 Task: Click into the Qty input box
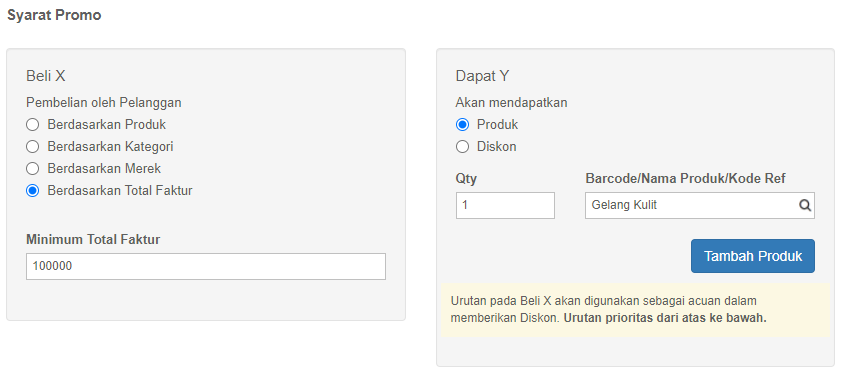[505, 206]
